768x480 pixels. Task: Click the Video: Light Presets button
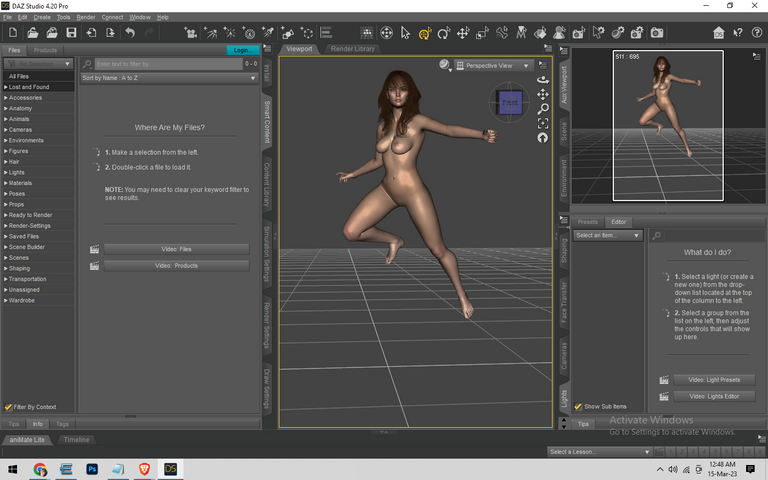coord(714,380)
